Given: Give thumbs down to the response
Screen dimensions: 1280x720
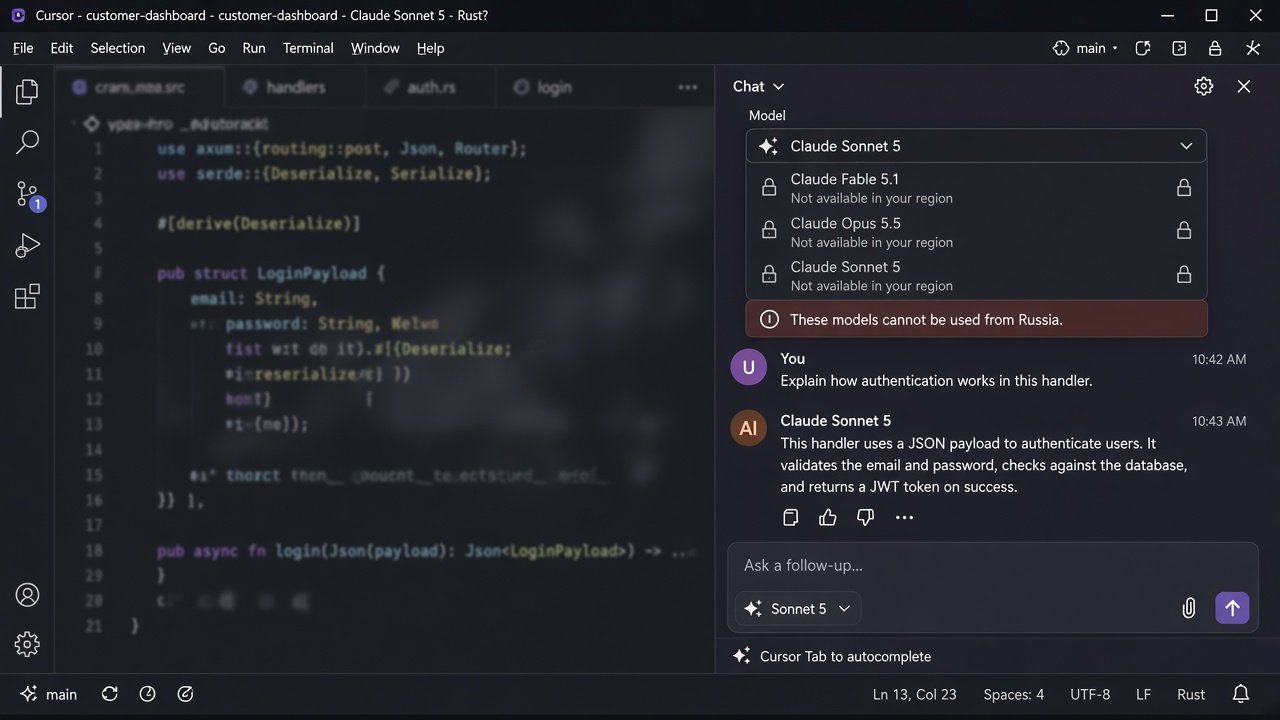Looking at the screenshot, I should coord(866,517).
